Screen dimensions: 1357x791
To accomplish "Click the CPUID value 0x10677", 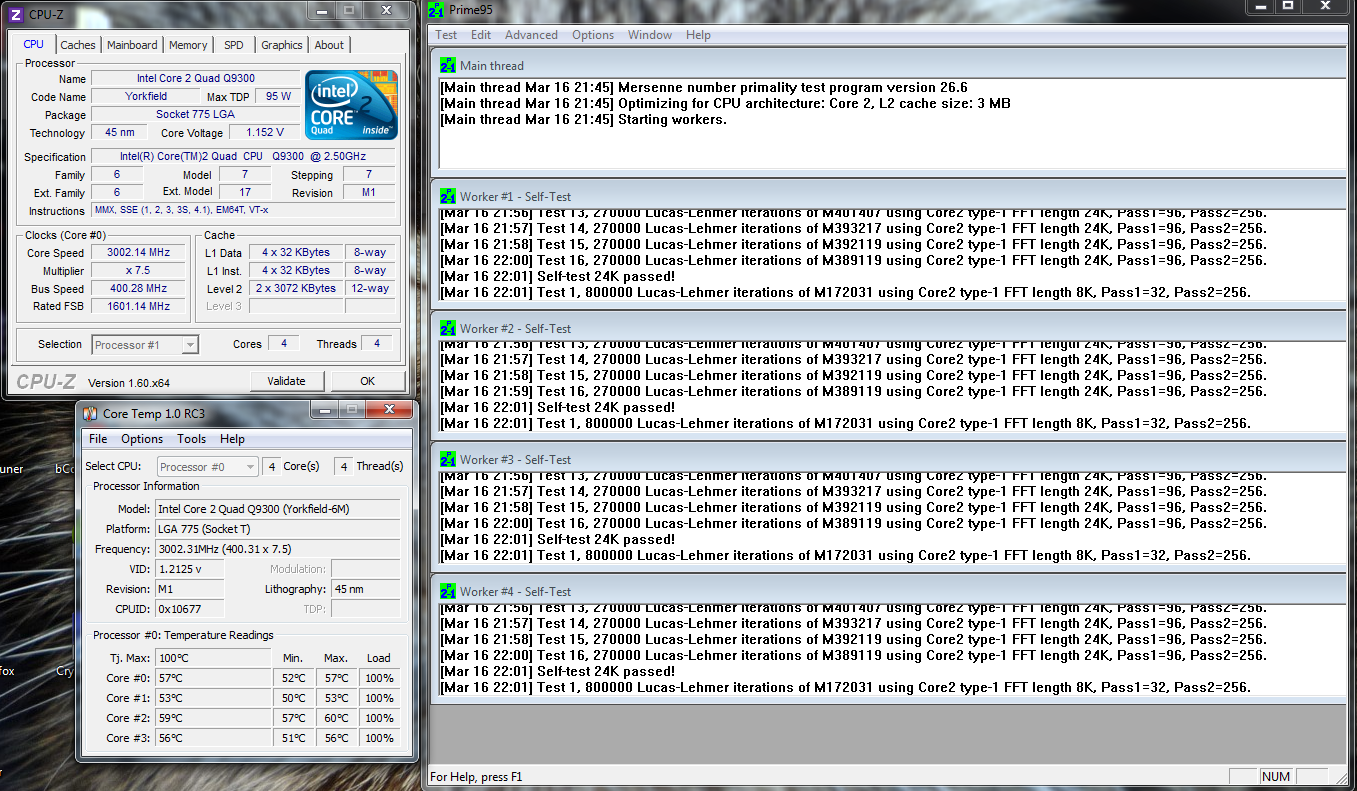I will pyautogui.click(x=189, y=609).
